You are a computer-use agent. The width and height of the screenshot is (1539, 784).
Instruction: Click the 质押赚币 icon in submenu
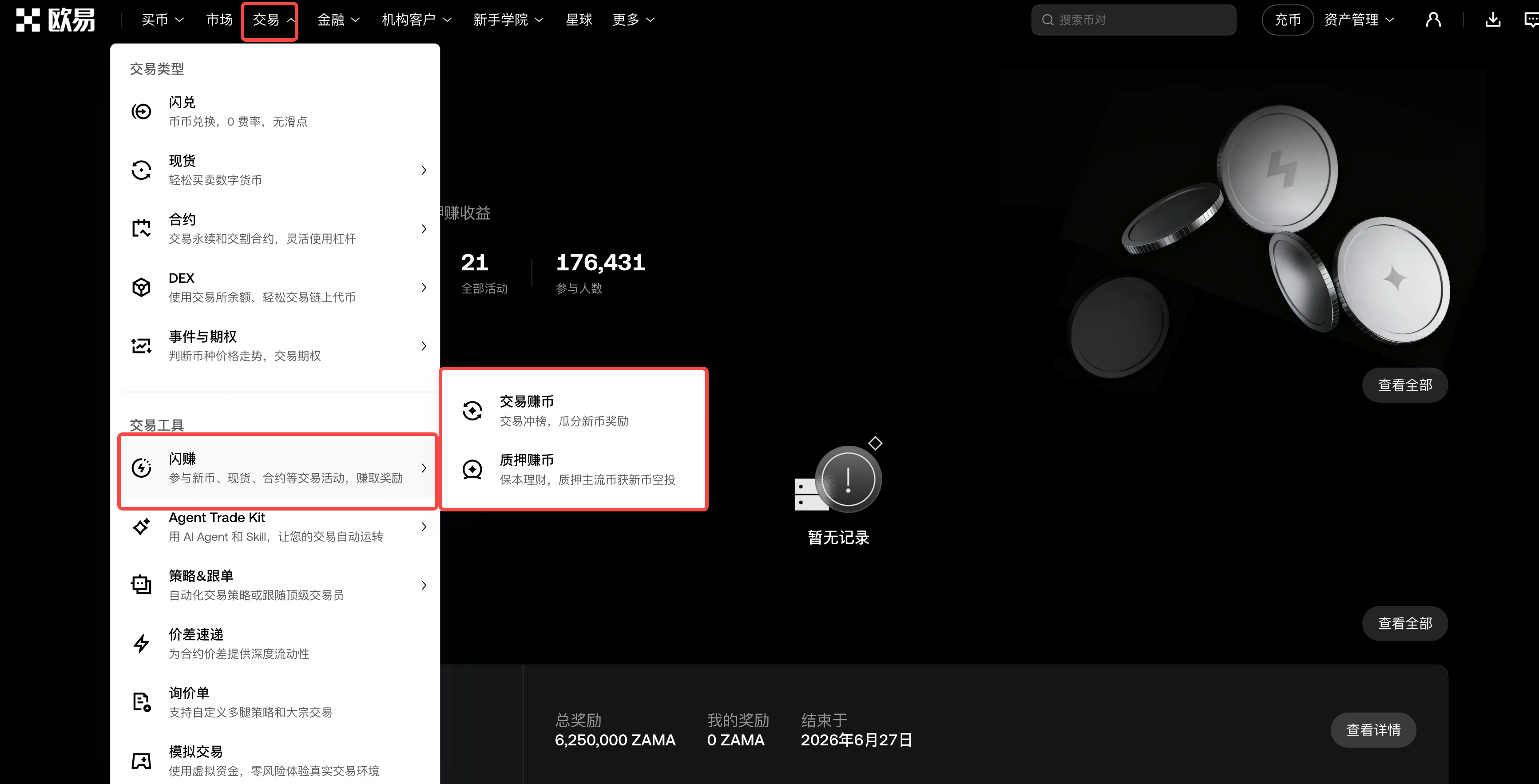[472, 469]
